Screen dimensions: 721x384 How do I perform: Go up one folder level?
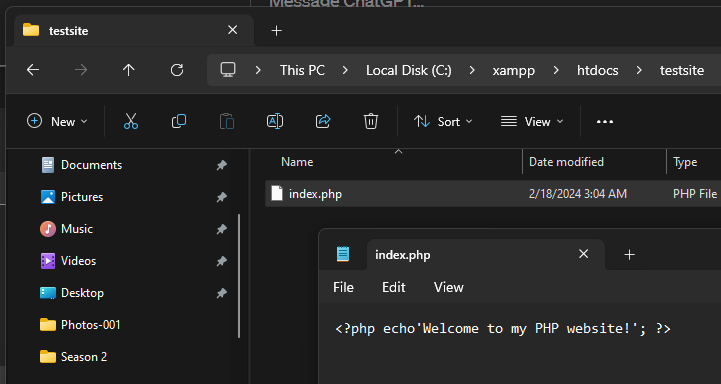click(x=129, y=70)
